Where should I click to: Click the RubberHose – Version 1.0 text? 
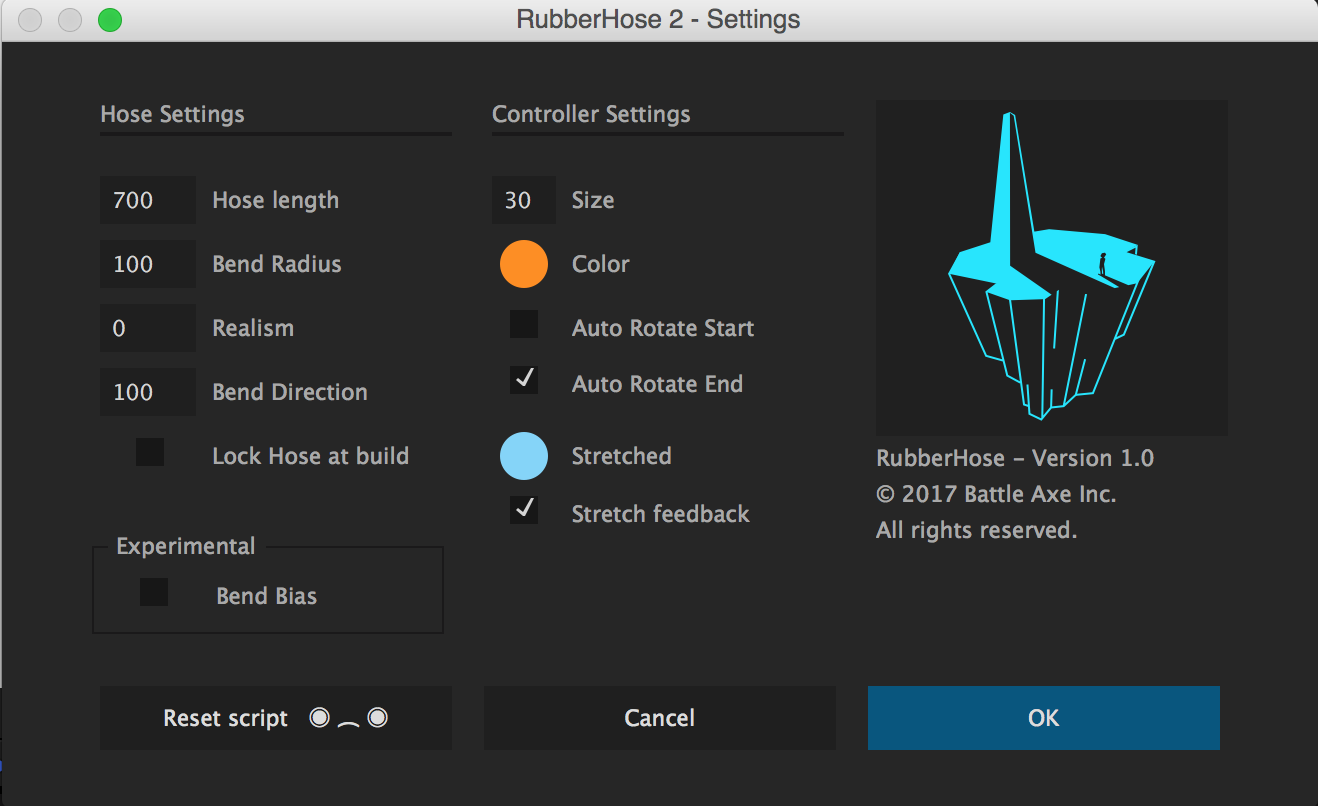tap(1015, 458)
